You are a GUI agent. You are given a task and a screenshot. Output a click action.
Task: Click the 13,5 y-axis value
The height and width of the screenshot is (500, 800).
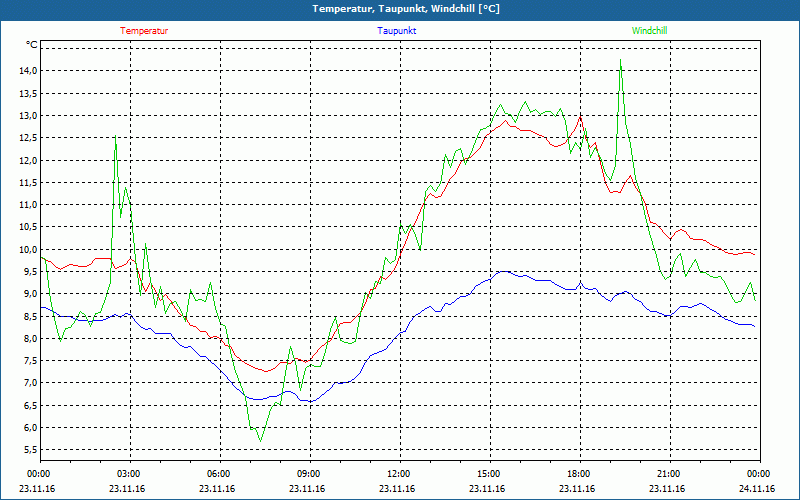click(29, 93)
